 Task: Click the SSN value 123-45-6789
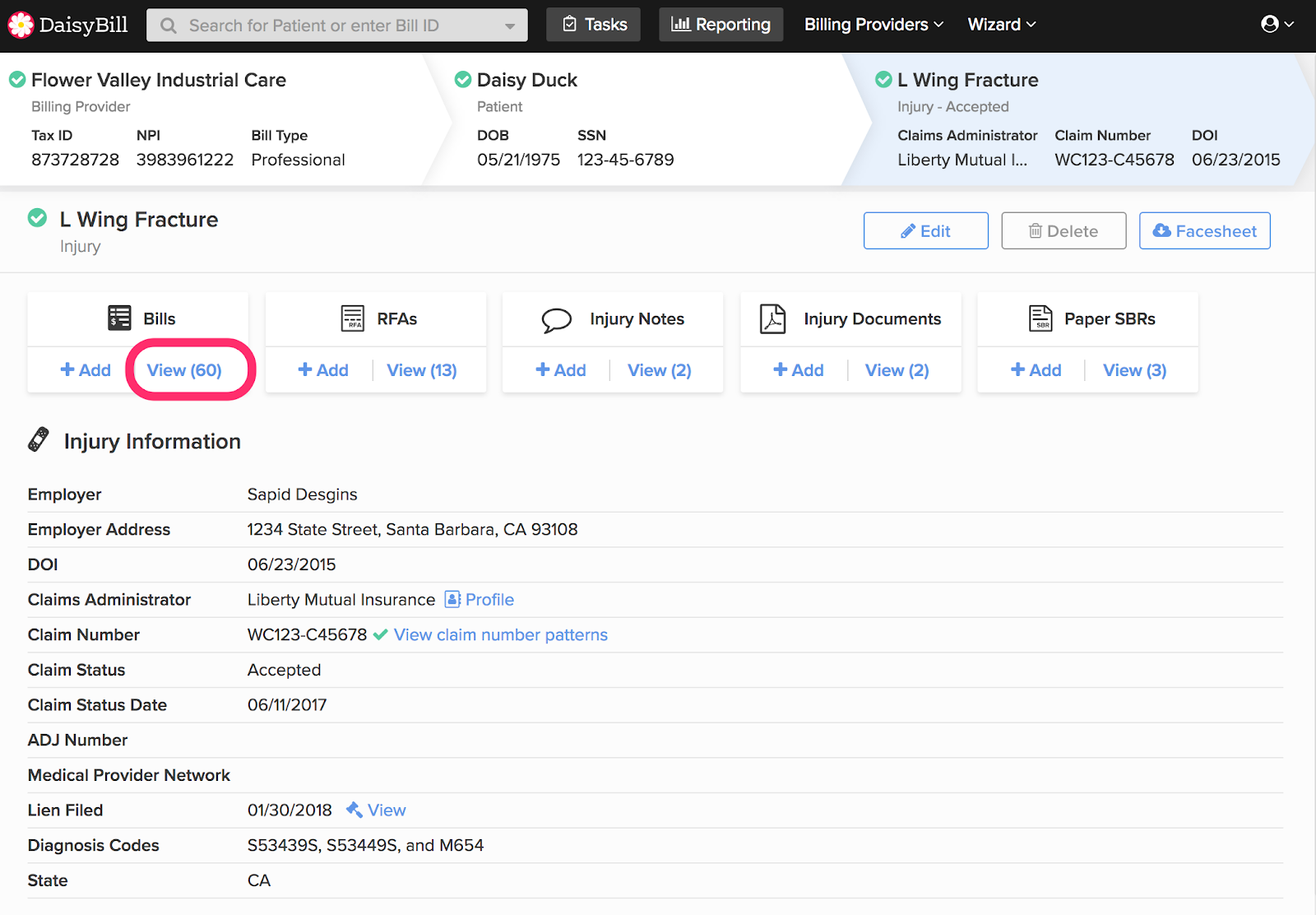[x=626, y=160]
